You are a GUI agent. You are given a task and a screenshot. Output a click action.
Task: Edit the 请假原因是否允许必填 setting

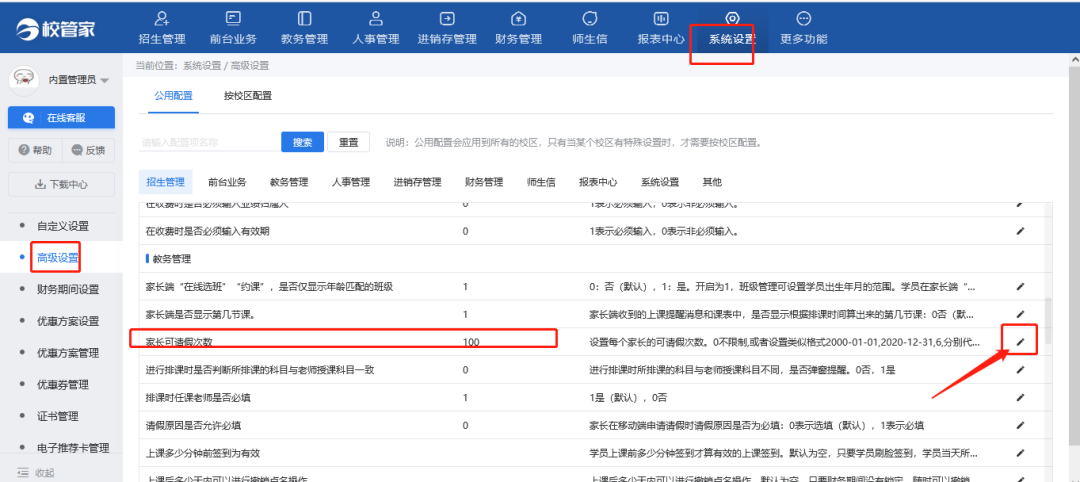coord(1020,425)
